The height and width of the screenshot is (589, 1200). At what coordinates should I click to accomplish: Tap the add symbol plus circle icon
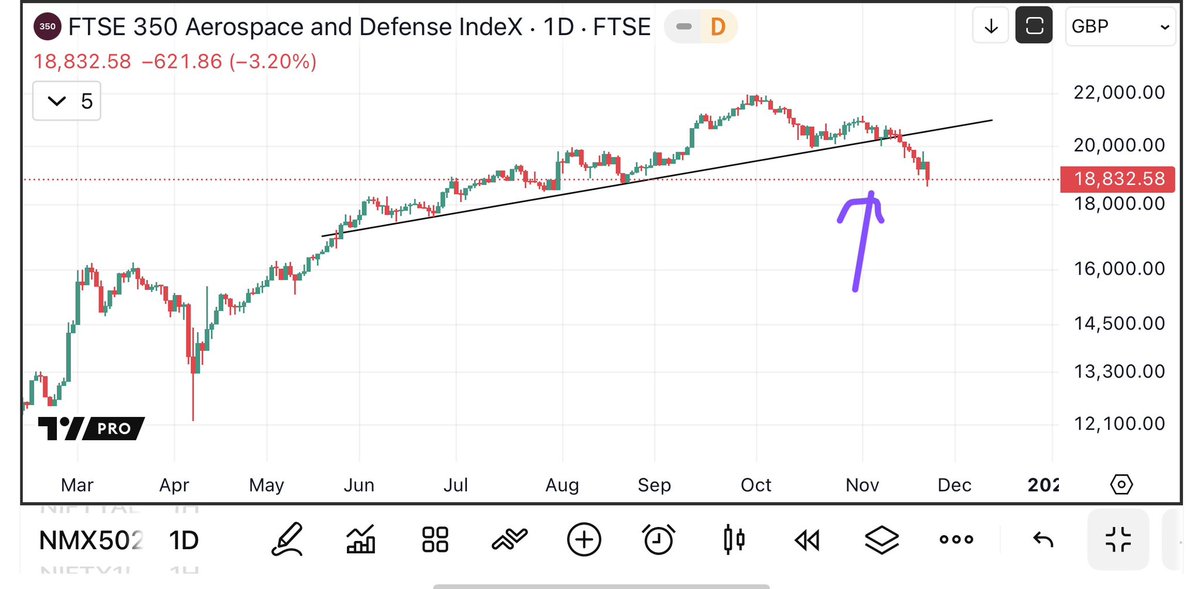[584, 540]
